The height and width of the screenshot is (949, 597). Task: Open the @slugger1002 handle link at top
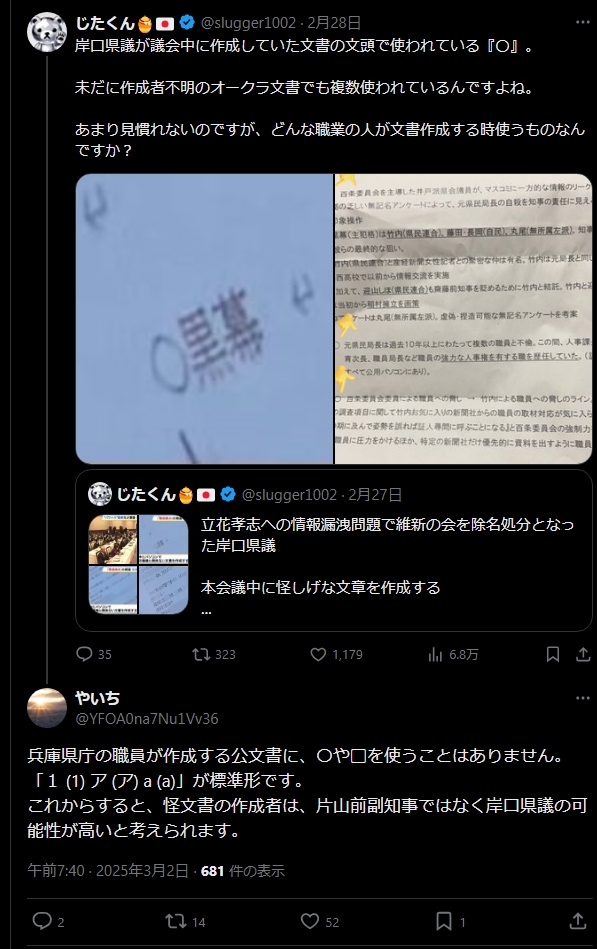pos(248,23)
